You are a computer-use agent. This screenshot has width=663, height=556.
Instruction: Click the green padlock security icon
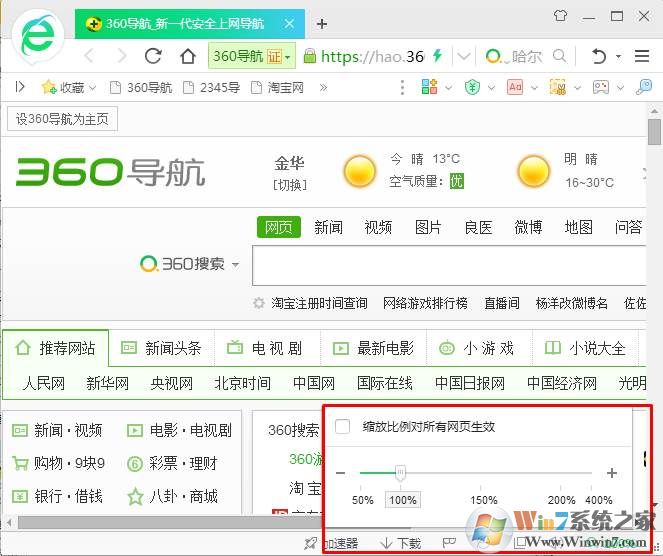point(310,56)
